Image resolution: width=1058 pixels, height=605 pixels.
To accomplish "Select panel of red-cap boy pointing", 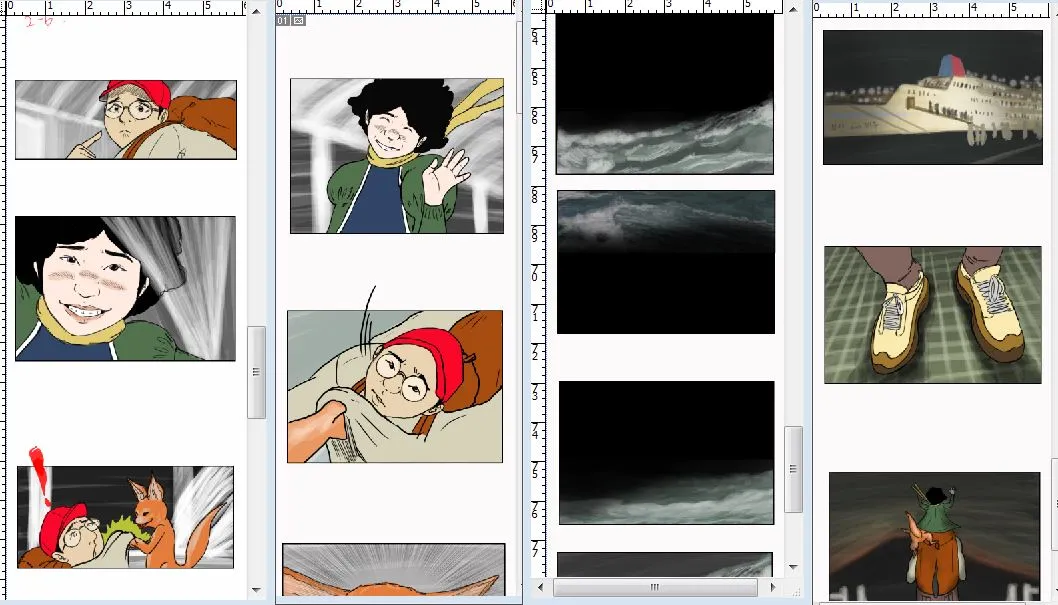I will pos(126,120).
